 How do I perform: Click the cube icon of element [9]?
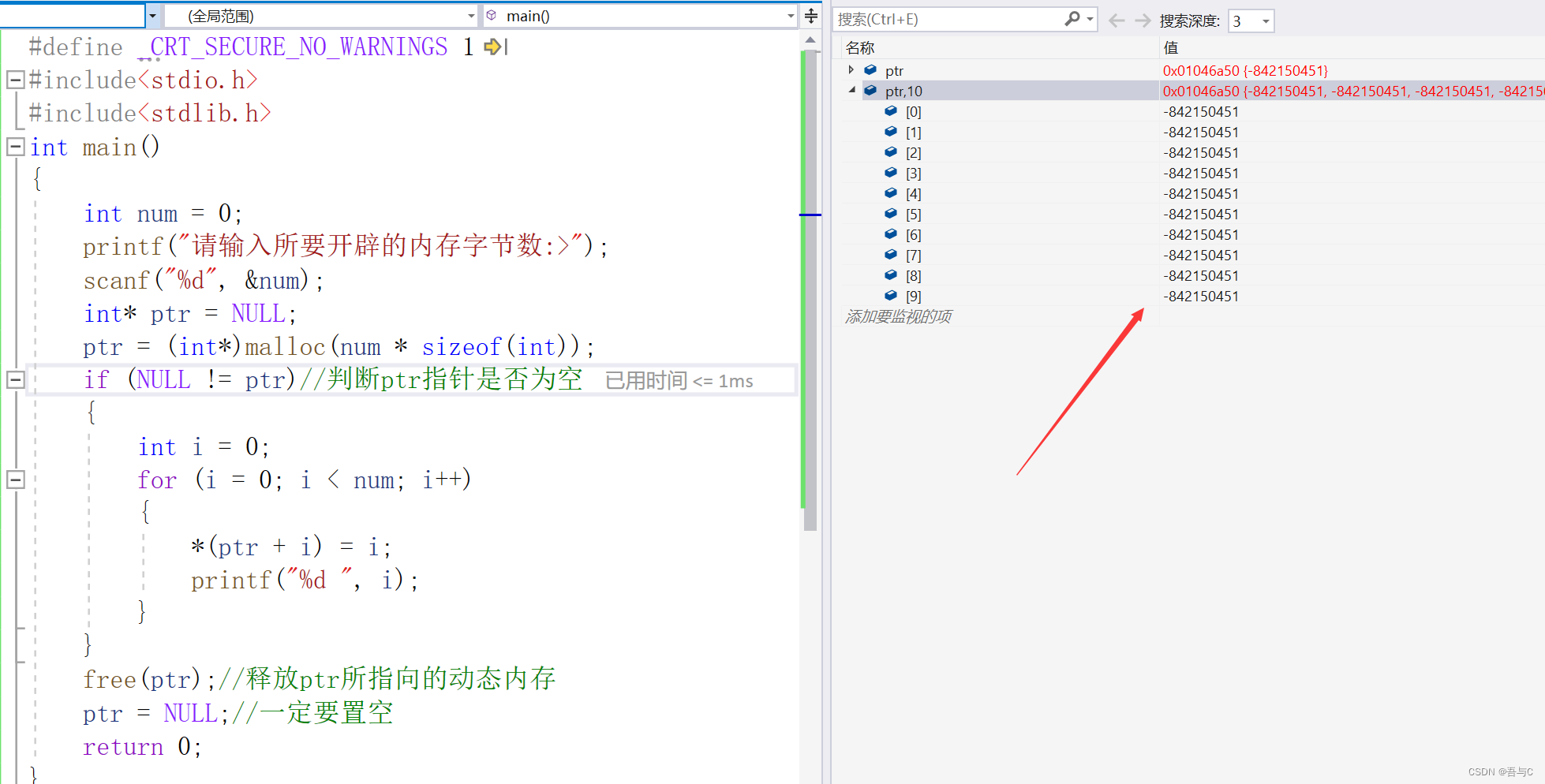click(891, 296)
